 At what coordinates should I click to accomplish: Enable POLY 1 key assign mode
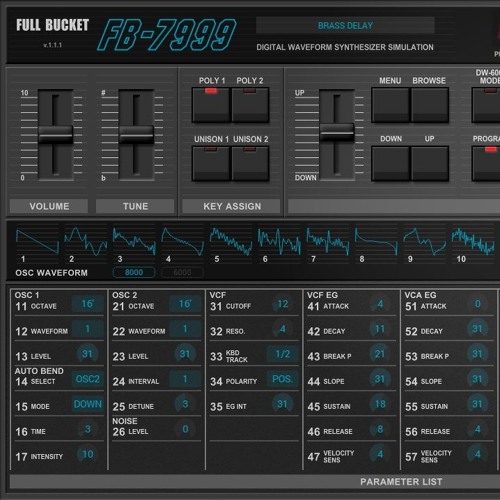[x=211, y=105]
